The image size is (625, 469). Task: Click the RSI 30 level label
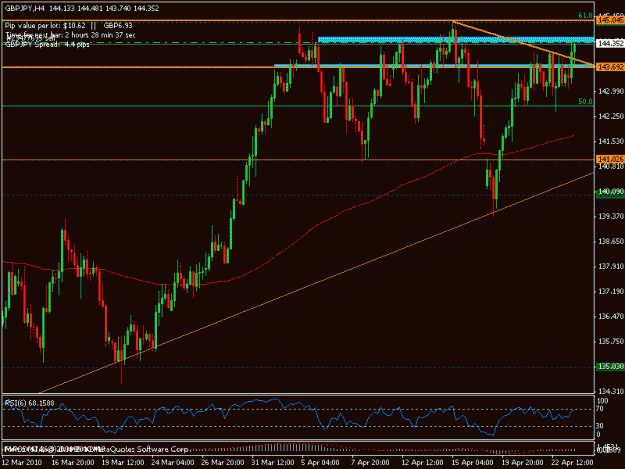600,426
